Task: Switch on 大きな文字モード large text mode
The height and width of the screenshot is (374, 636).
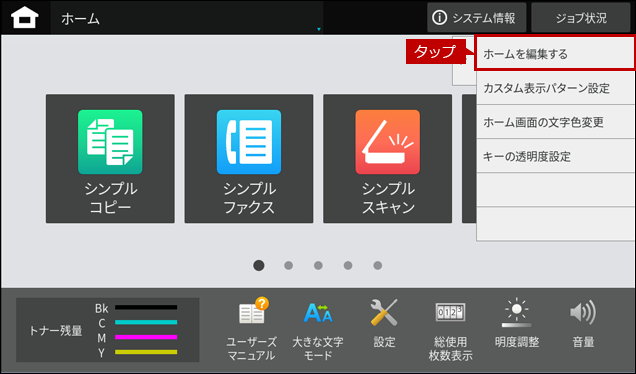Action: pos(318,329)
